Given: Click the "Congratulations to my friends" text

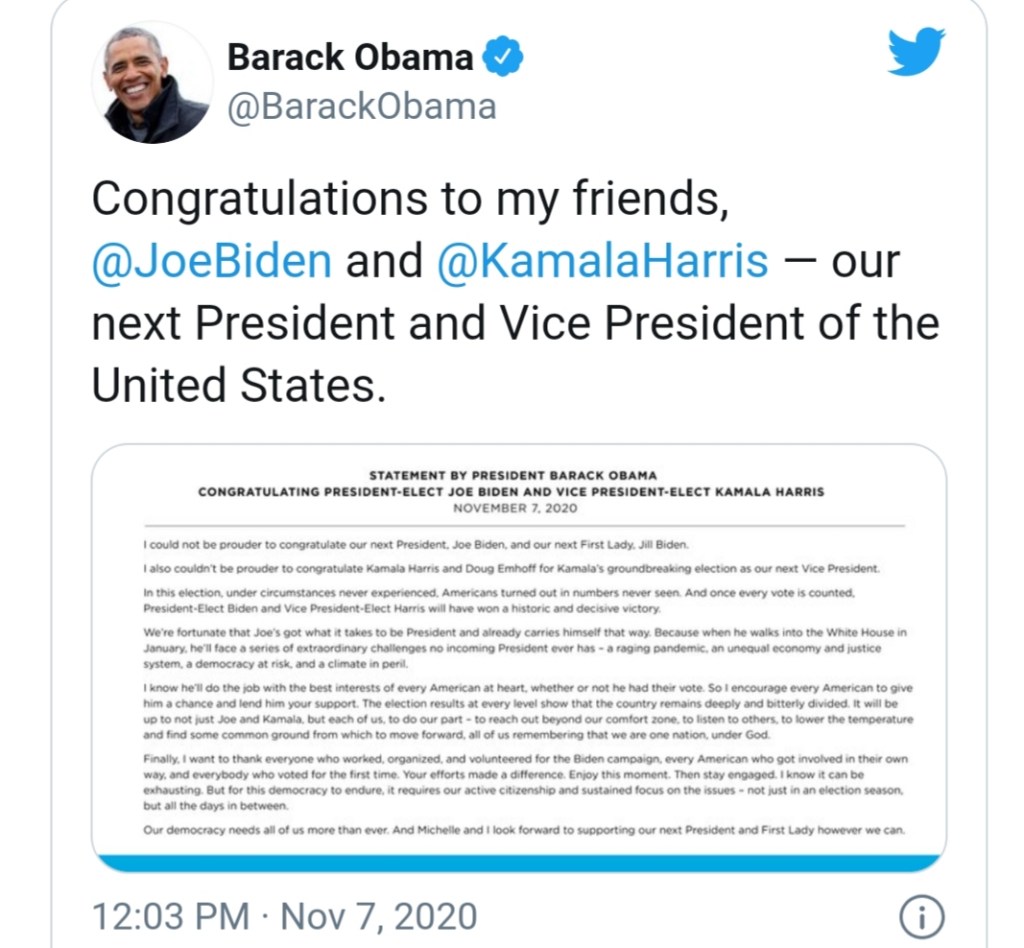Looking at the screenshot, I should tap(406, 199).
